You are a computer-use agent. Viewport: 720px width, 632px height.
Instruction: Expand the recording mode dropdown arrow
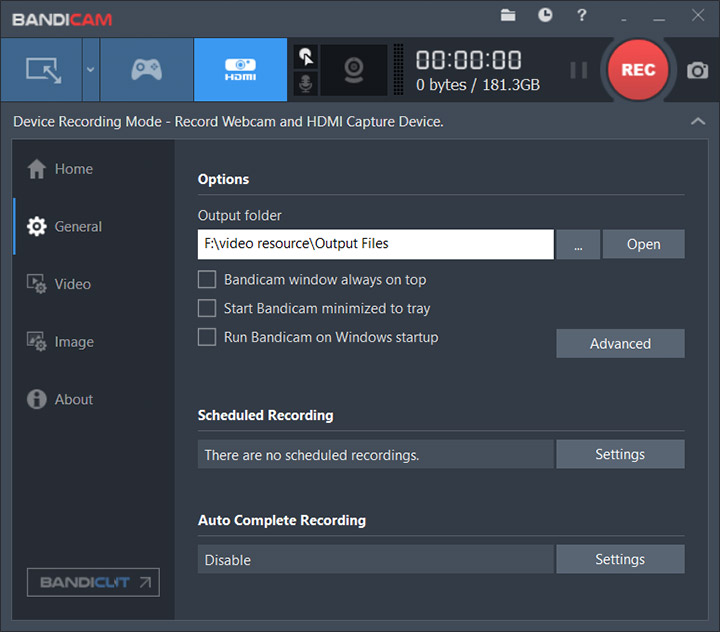pyautogui.click(x=90, y=70)
